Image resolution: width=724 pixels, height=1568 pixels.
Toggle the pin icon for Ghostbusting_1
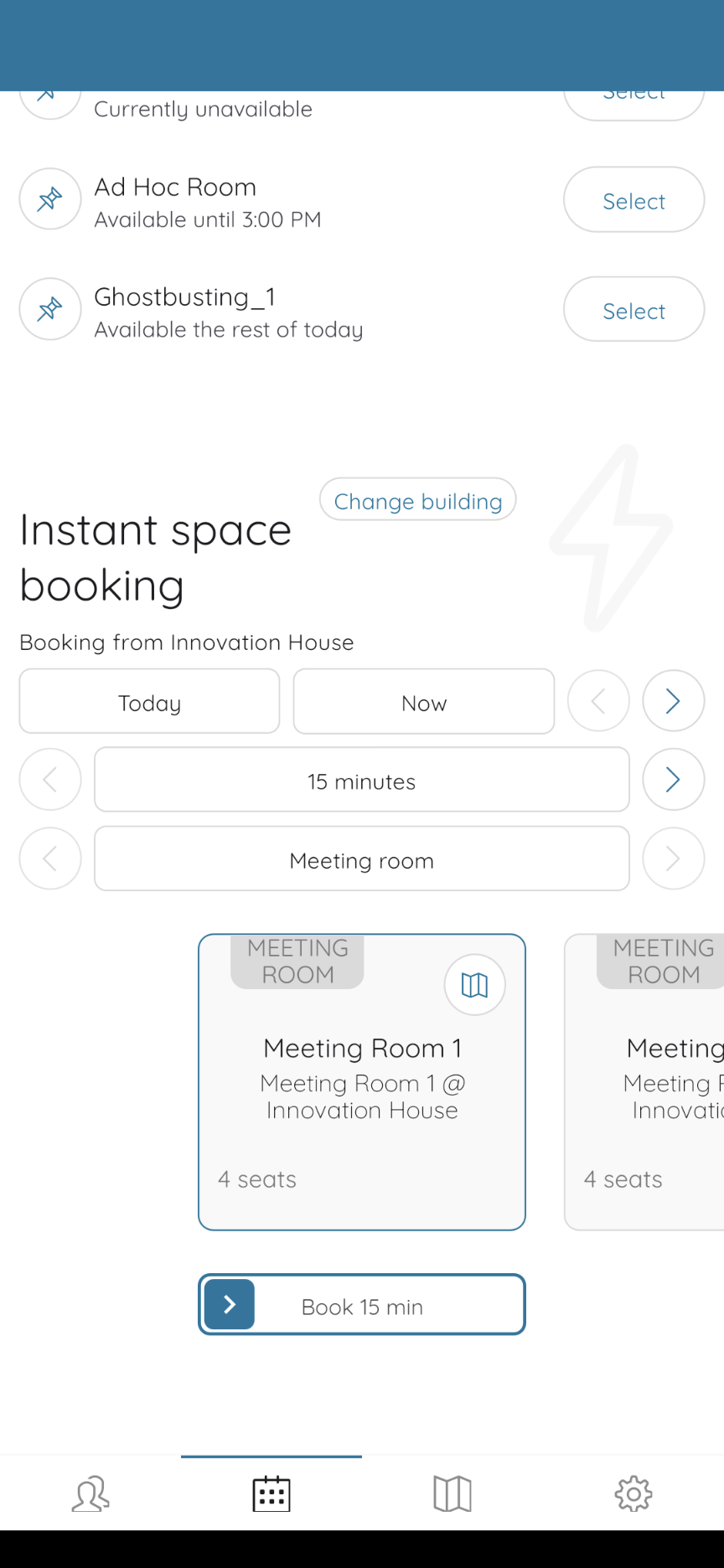50,309
